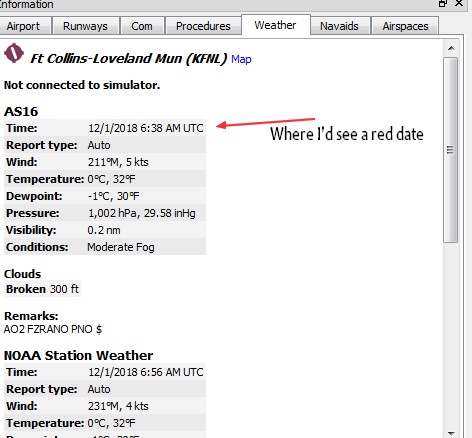
Task: Click the Remarks label
Action: click(31, 316)
